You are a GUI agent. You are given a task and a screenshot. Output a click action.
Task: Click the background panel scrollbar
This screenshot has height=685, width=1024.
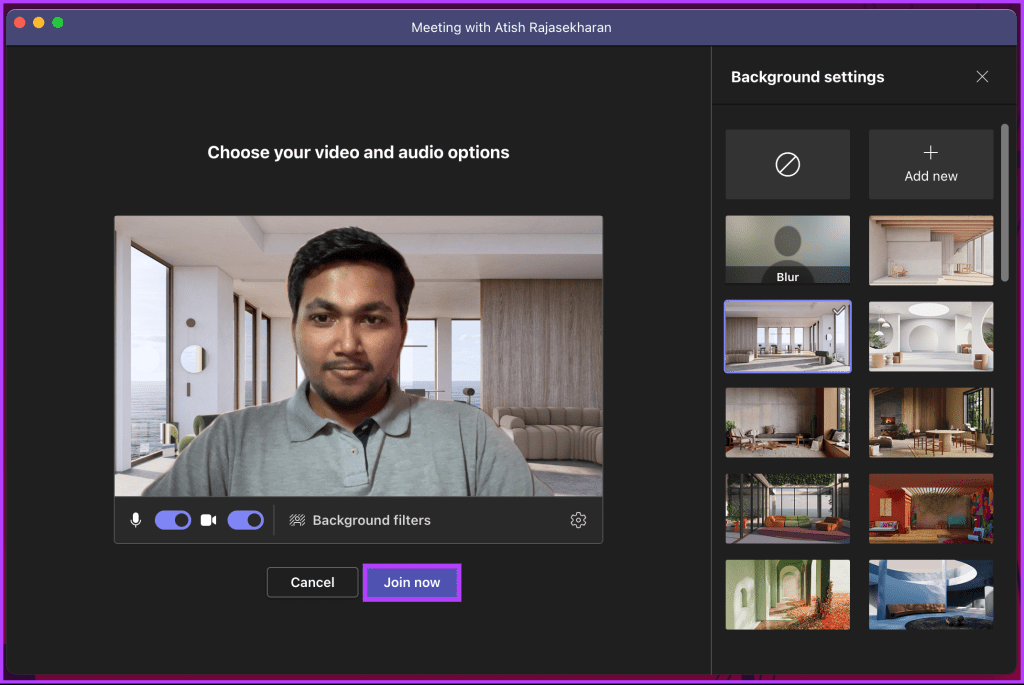click(1006, 200)
